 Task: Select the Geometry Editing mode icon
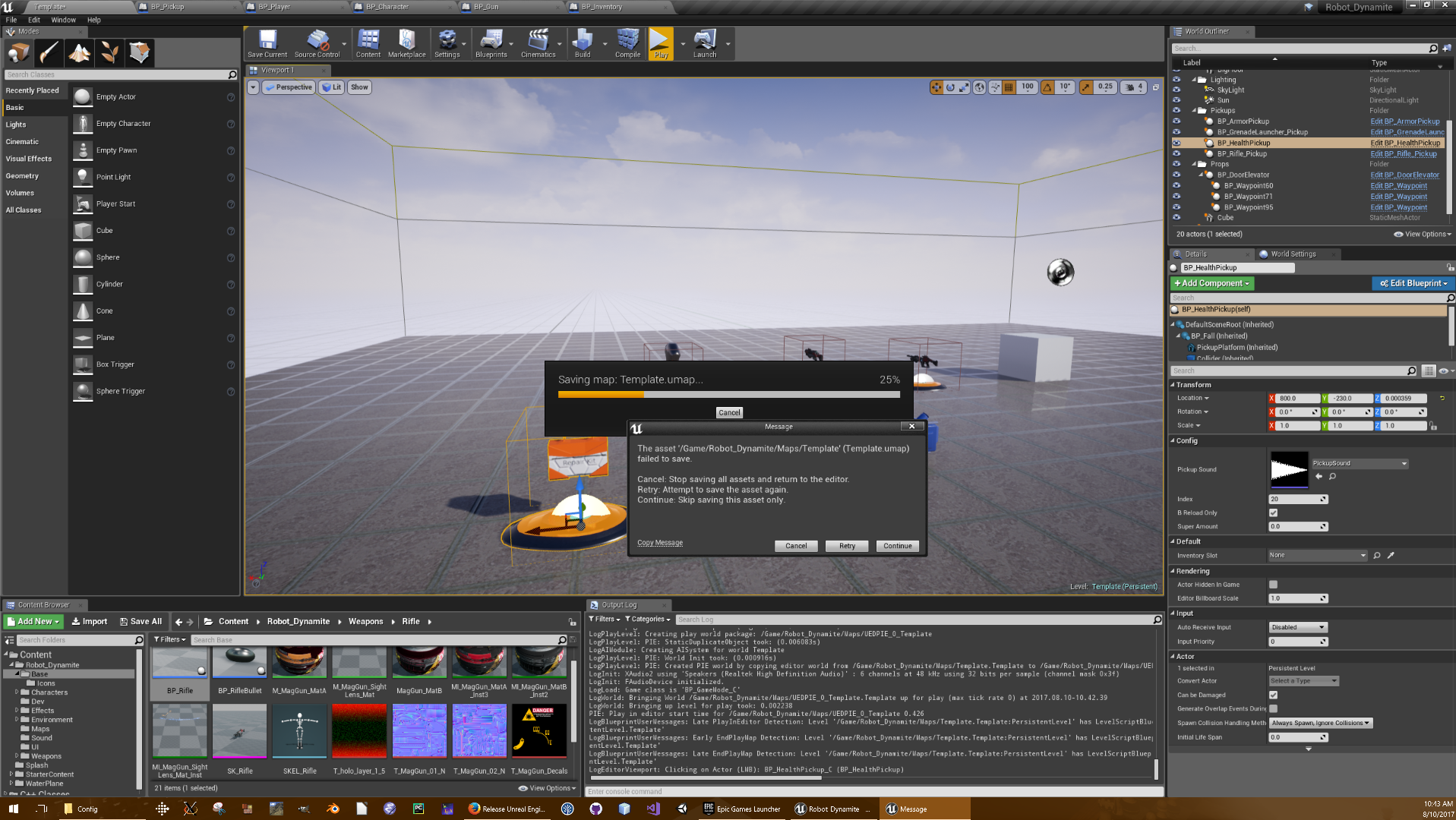point(140,52)
